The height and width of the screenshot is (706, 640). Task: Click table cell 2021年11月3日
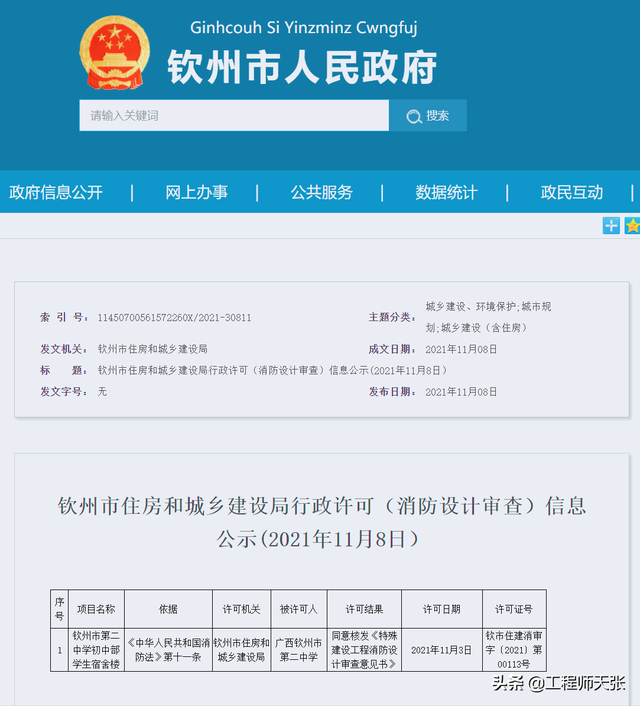(x=441, y=650)
